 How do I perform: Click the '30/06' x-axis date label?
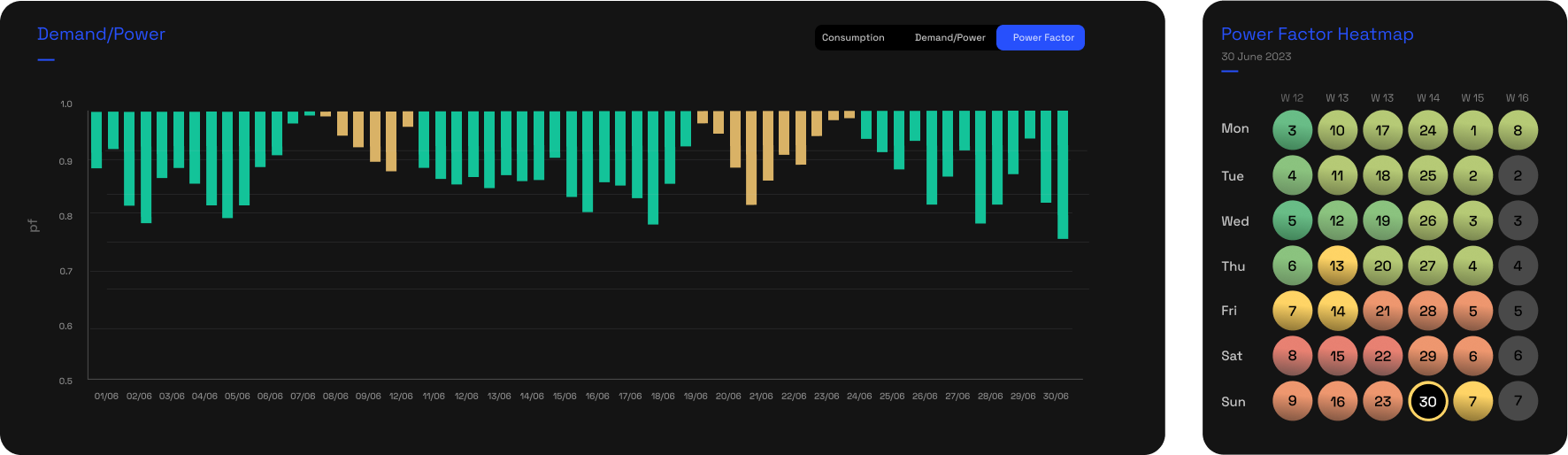click(x=1056, y=397)
